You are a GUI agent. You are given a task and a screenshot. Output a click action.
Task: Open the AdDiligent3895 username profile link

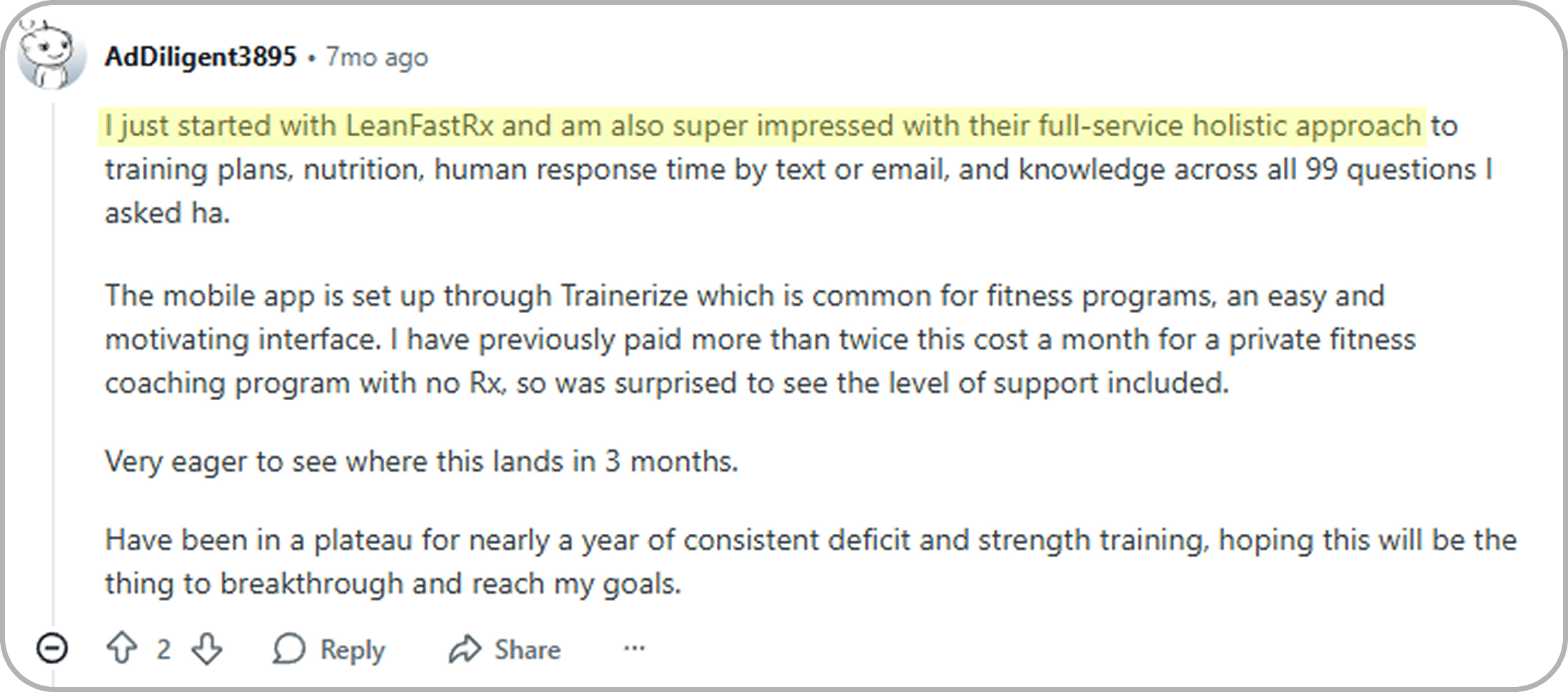[200, 57]
